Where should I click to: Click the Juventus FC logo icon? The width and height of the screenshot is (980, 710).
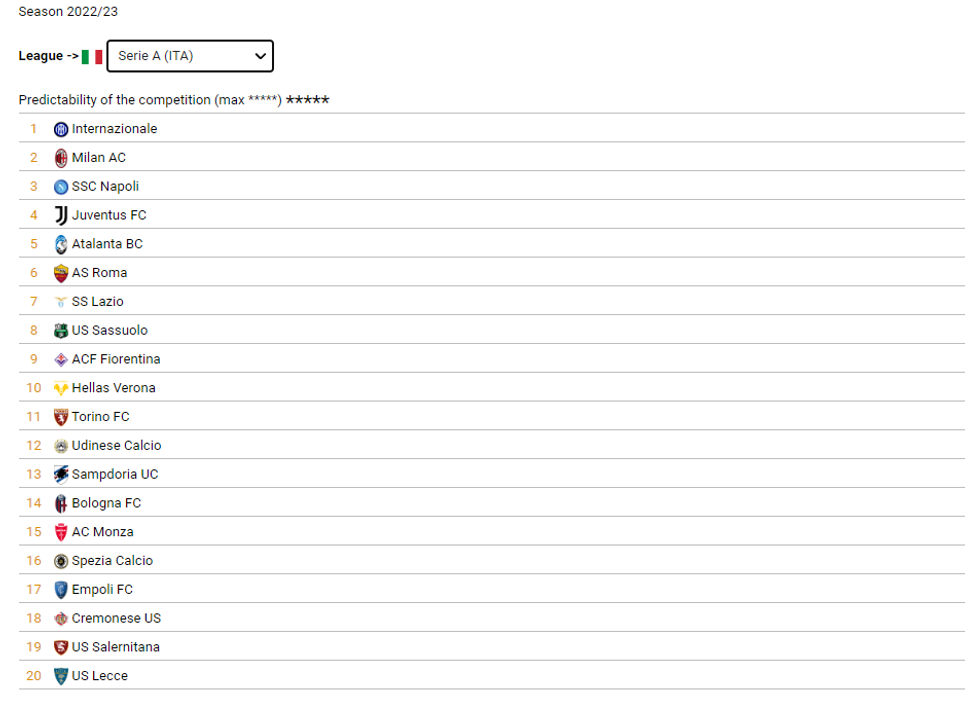click(61, 215)
